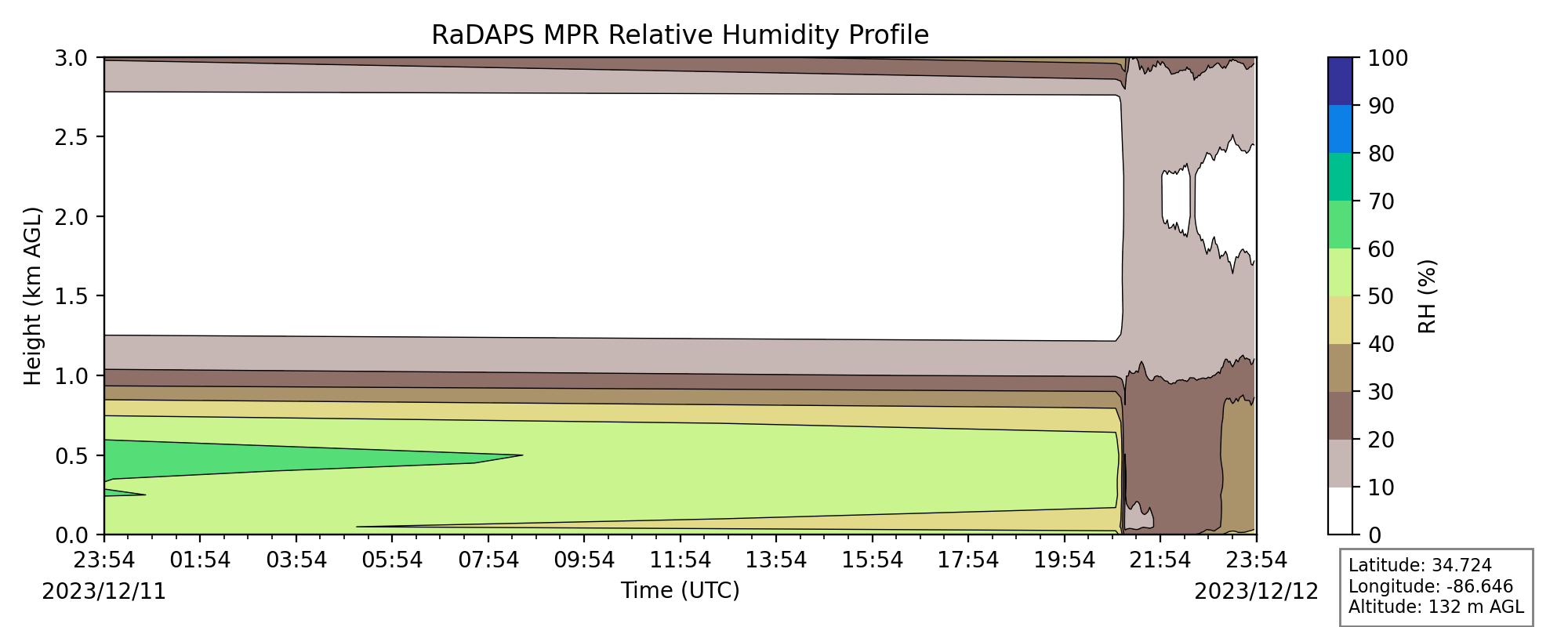Click the 13:54 time tick label

(776, 560)
